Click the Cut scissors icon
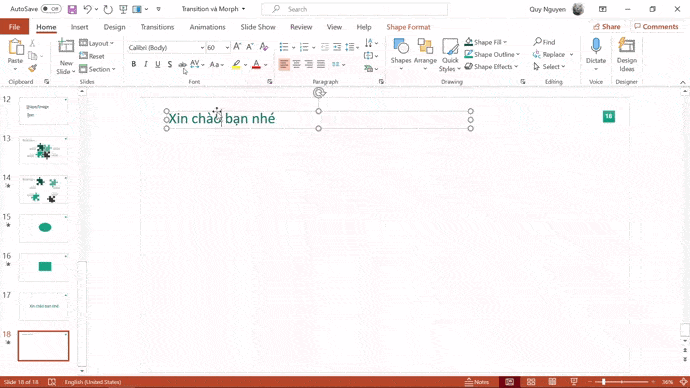 coord(32,43)
